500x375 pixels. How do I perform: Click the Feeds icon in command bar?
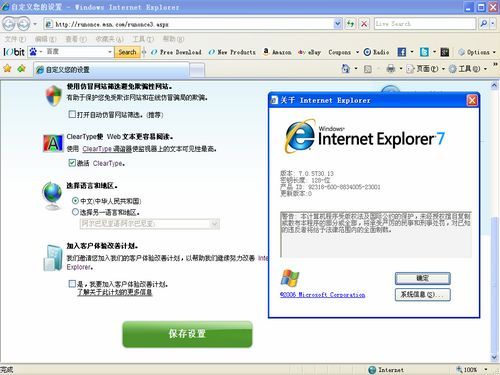(x=368, y=69)
